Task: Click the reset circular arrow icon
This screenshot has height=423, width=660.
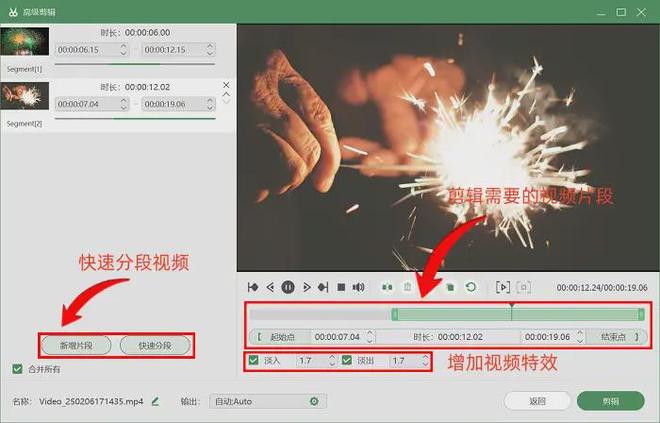Action: tap(471, 287)
